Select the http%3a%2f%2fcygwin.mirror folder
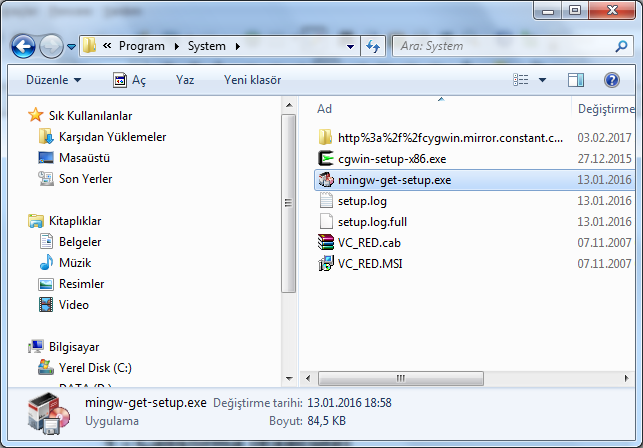 pos(450,137)
